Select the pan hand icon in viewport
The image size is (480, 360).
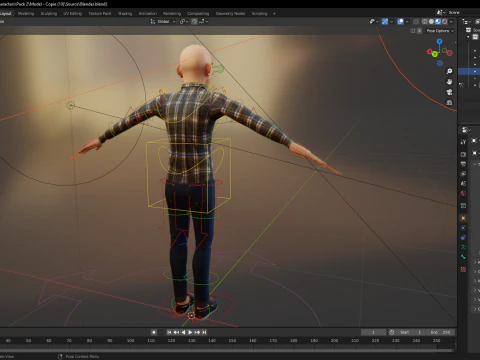[x=449, y=82]
